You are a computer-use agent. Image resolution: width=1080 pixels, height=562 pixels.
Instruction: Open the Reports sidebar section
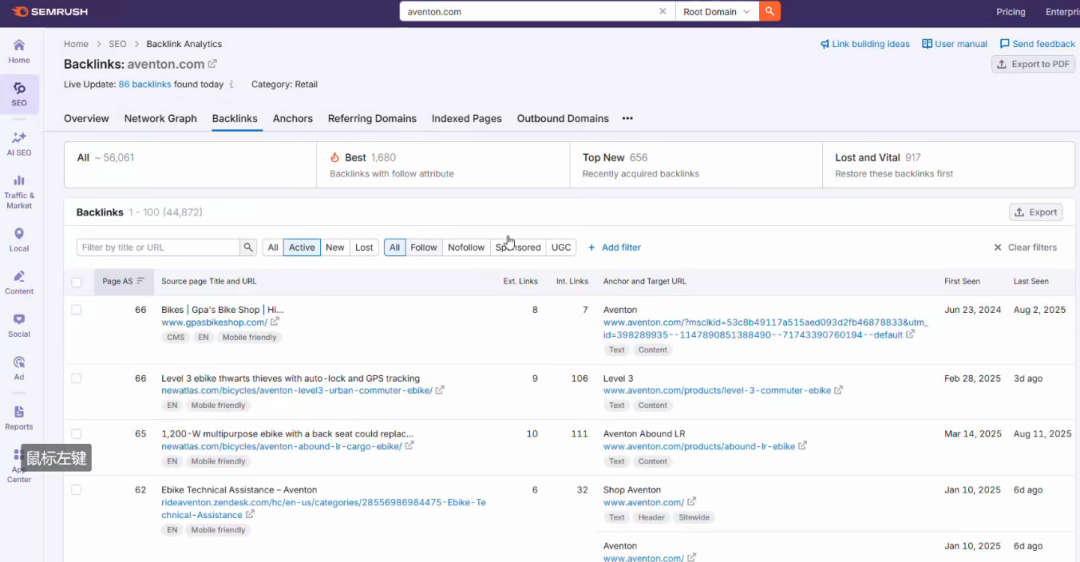coord(19,417)
